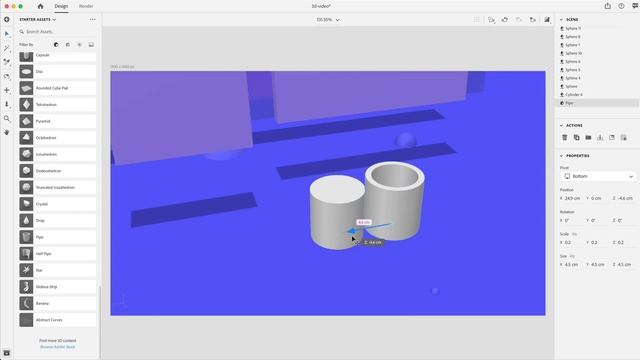Image resolution: width=640 pixels, height=360 pixels.
Task: Toggle the images filter icon
Action: pyautogui.click(x=91, y=44)
